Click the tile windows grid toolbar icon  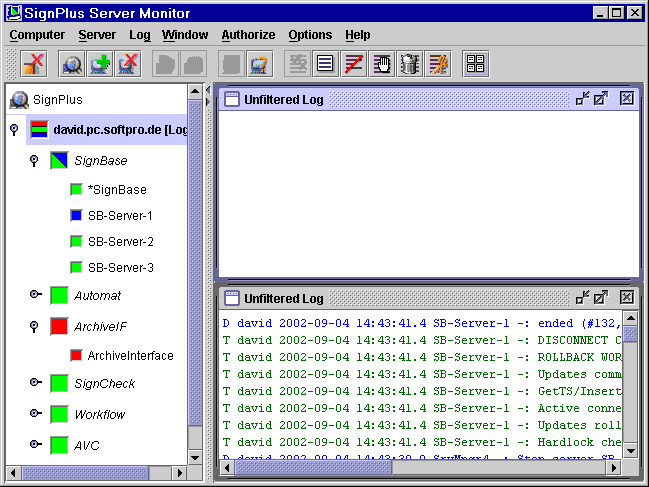[475, 65]
